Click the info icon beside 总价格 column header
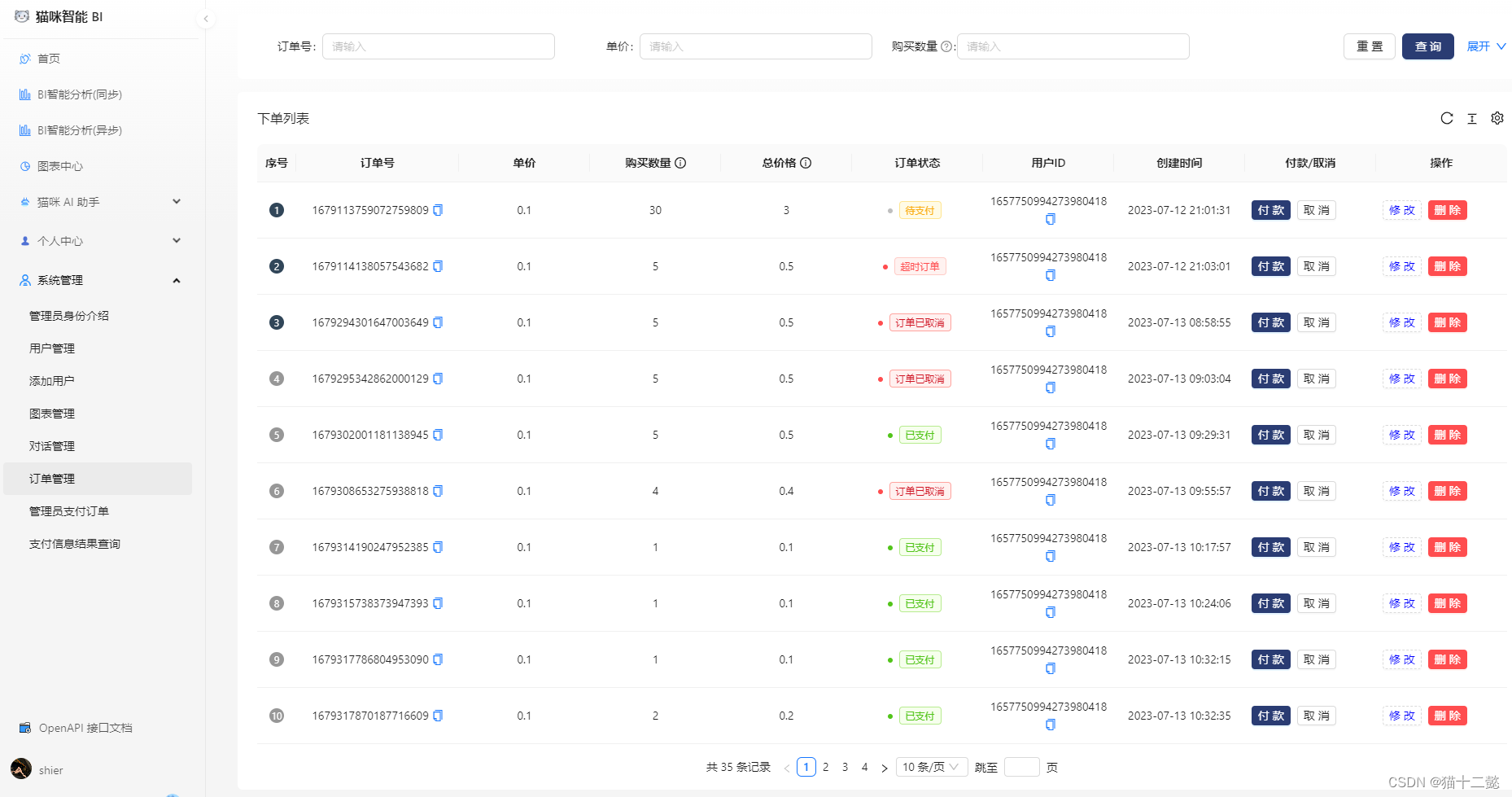1512x797 pixels. coord(806,163)
